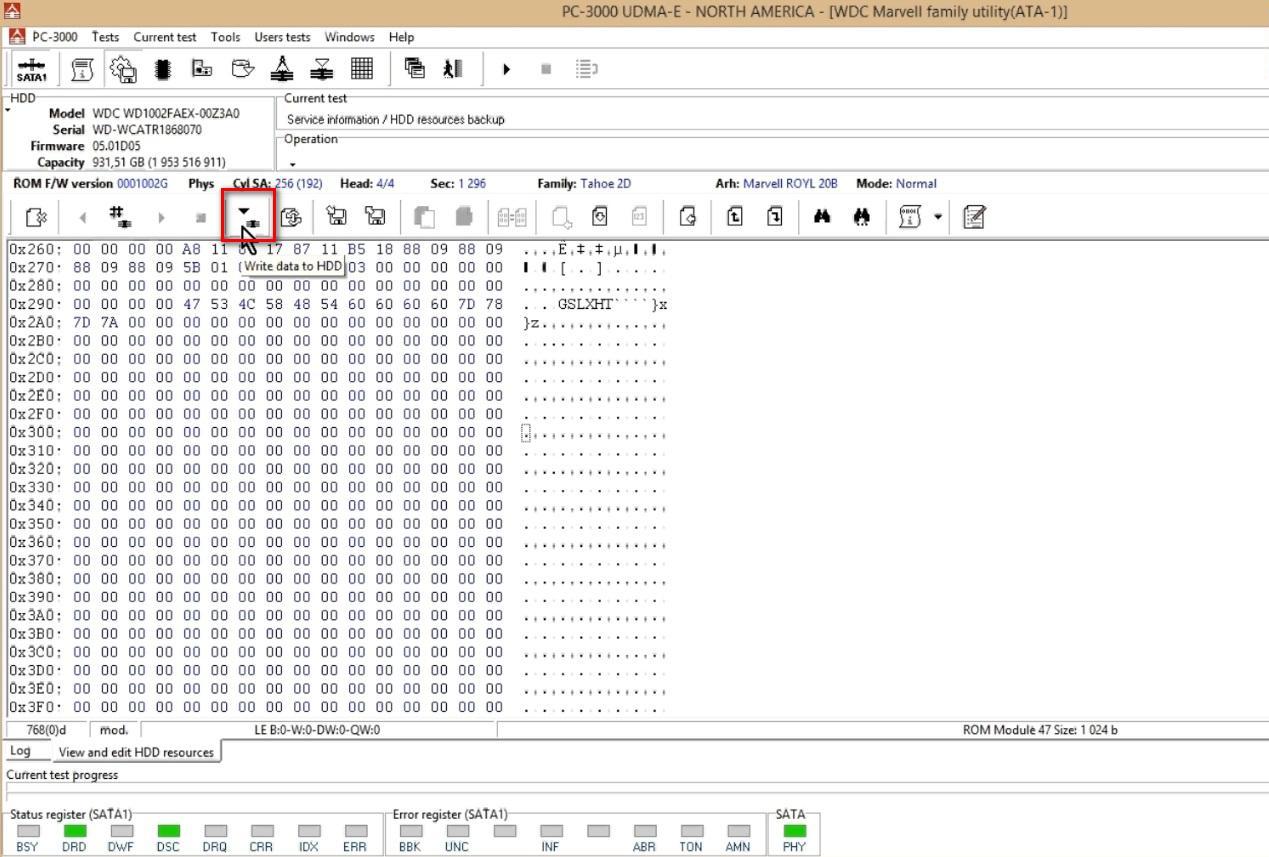This screenshot has height=857, width=1269.
Task: Click the hex offset label 0x290
Action: click(x=35, y=304)
